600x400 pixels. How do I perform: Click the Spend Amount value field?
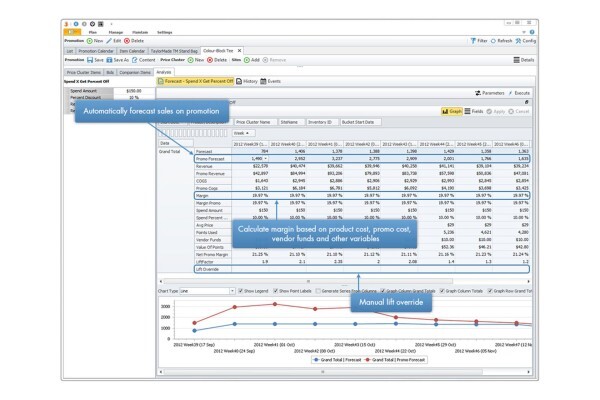pyautogui.click(x=134, y=91)
